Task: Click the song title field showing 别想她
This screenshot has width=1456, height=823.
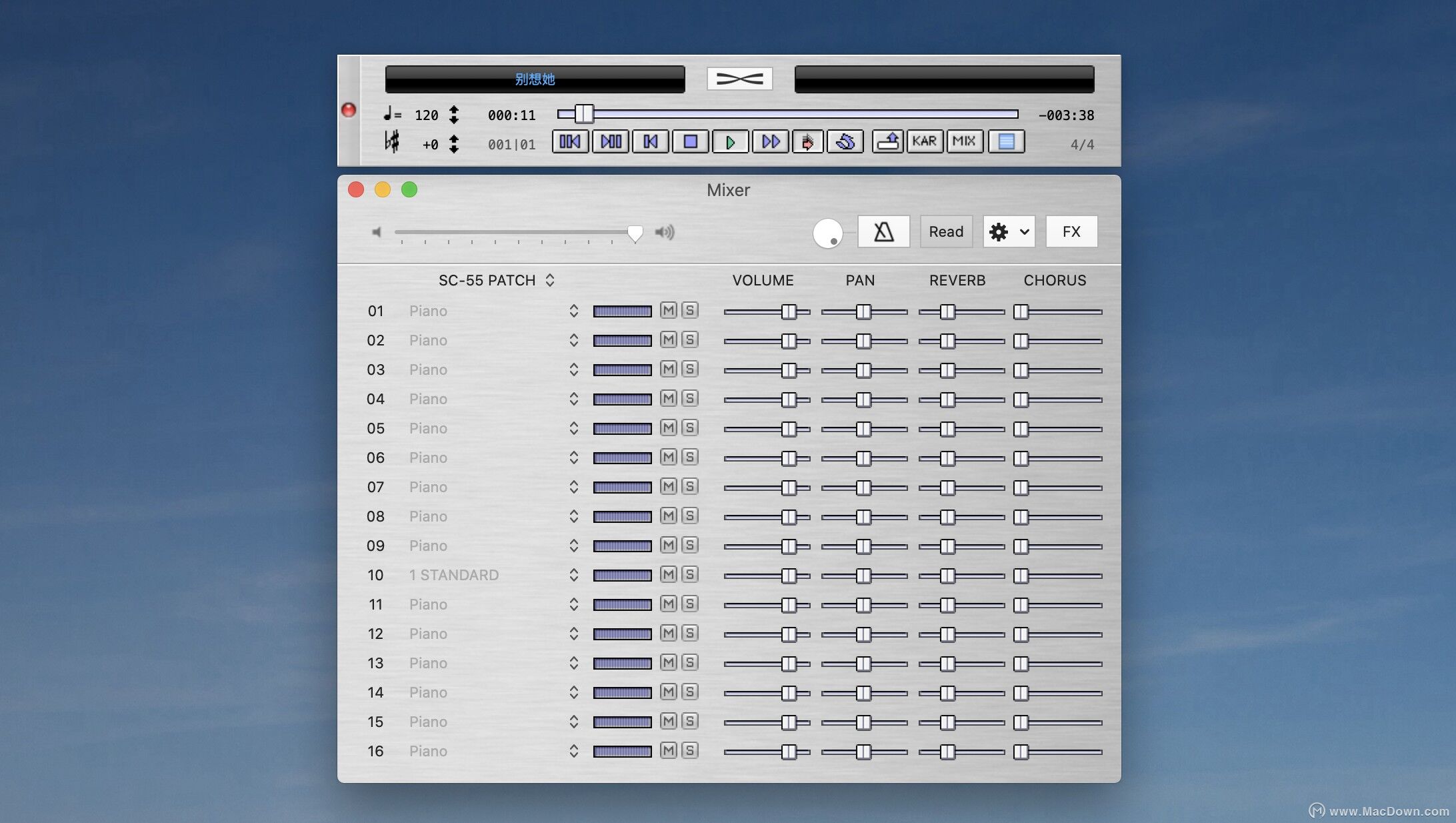Action: pyautogui.click(x=533, y=79)
